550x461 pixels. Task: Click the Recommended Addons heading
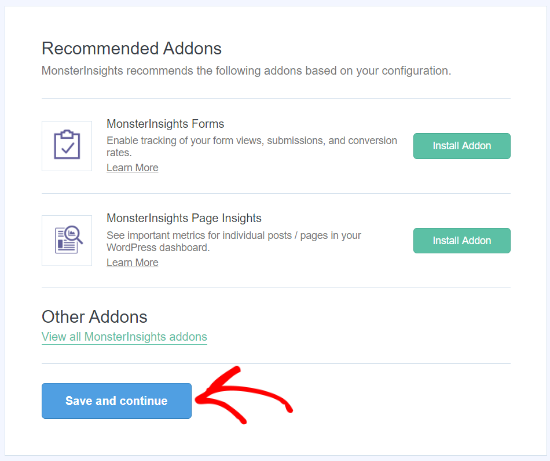(x=132, y=48)
